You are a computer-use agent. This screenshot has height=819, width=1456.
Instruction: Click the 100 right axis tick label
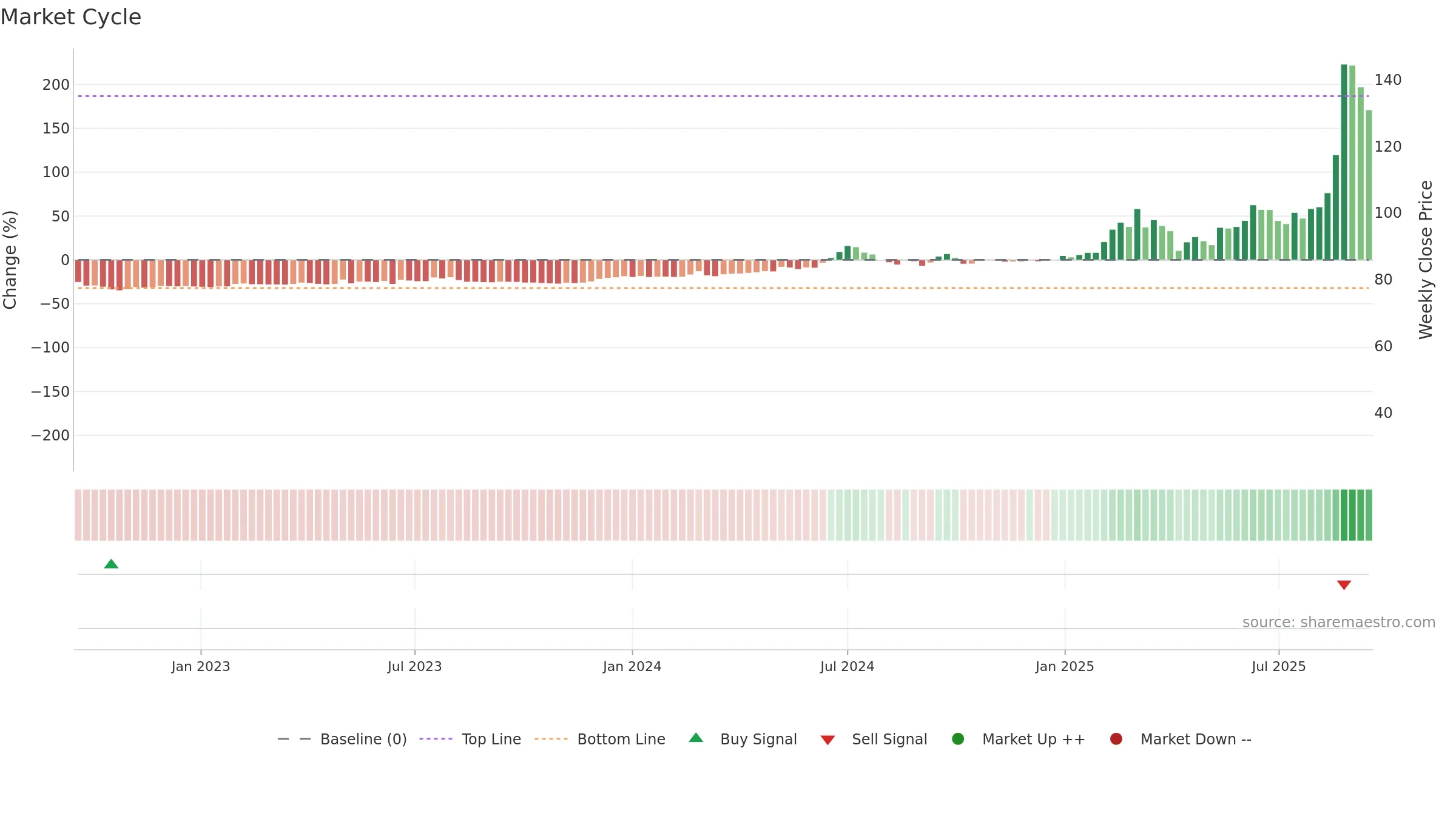click(1388, 213)
